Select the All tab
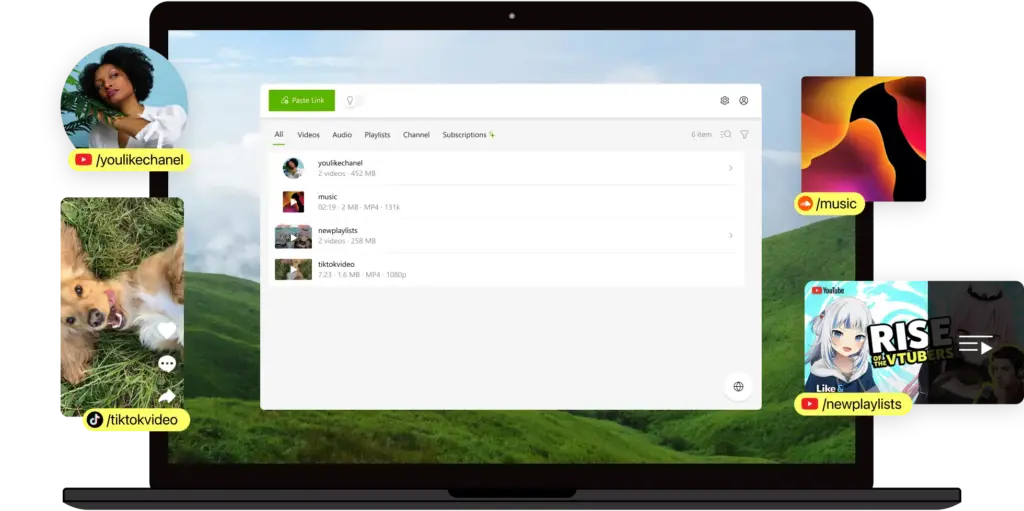 click(x=279, y=135)
